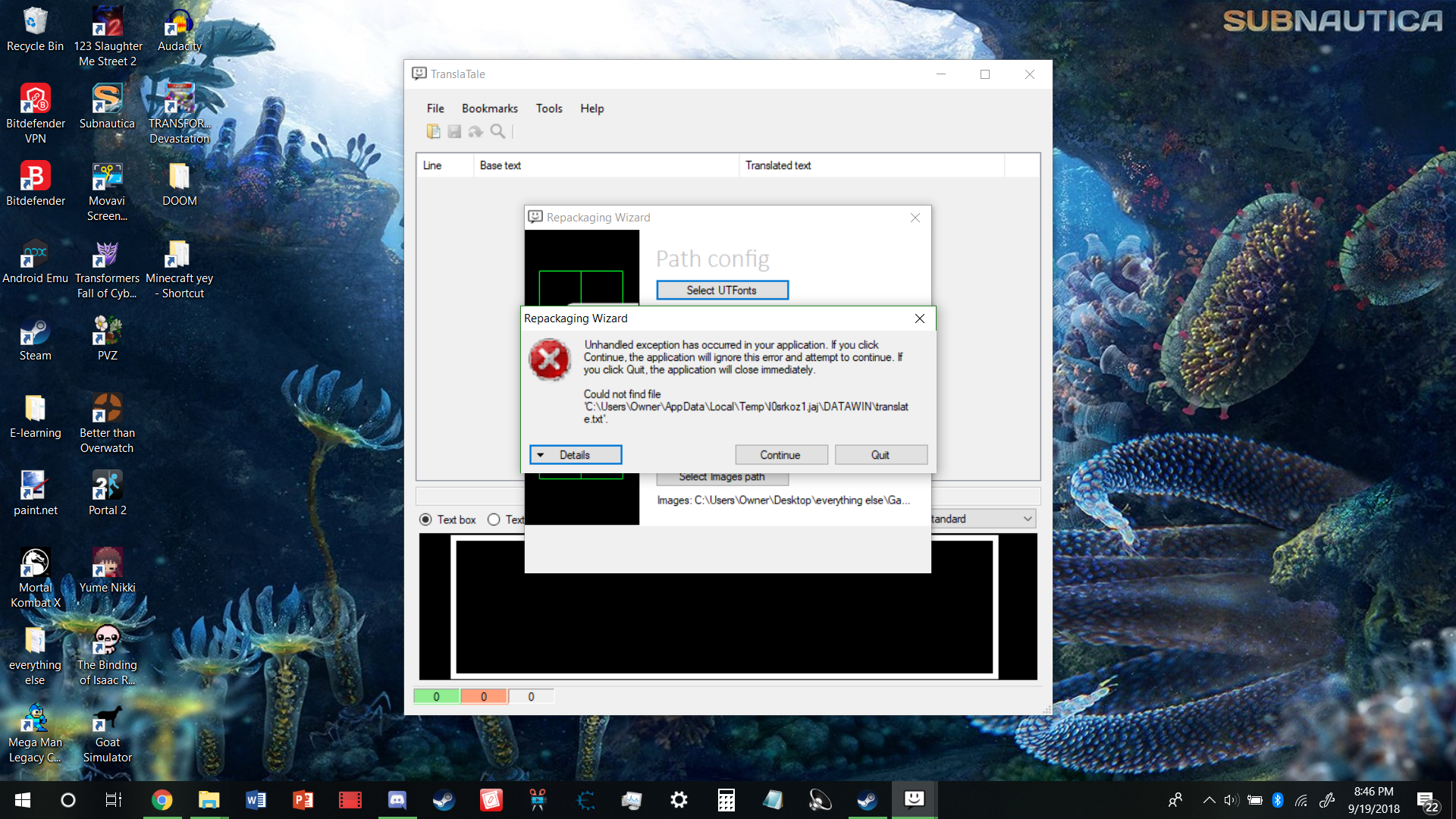Show hidden system tray icons chevron
Screen dimensions: 1456x819
pos(1209,800)
